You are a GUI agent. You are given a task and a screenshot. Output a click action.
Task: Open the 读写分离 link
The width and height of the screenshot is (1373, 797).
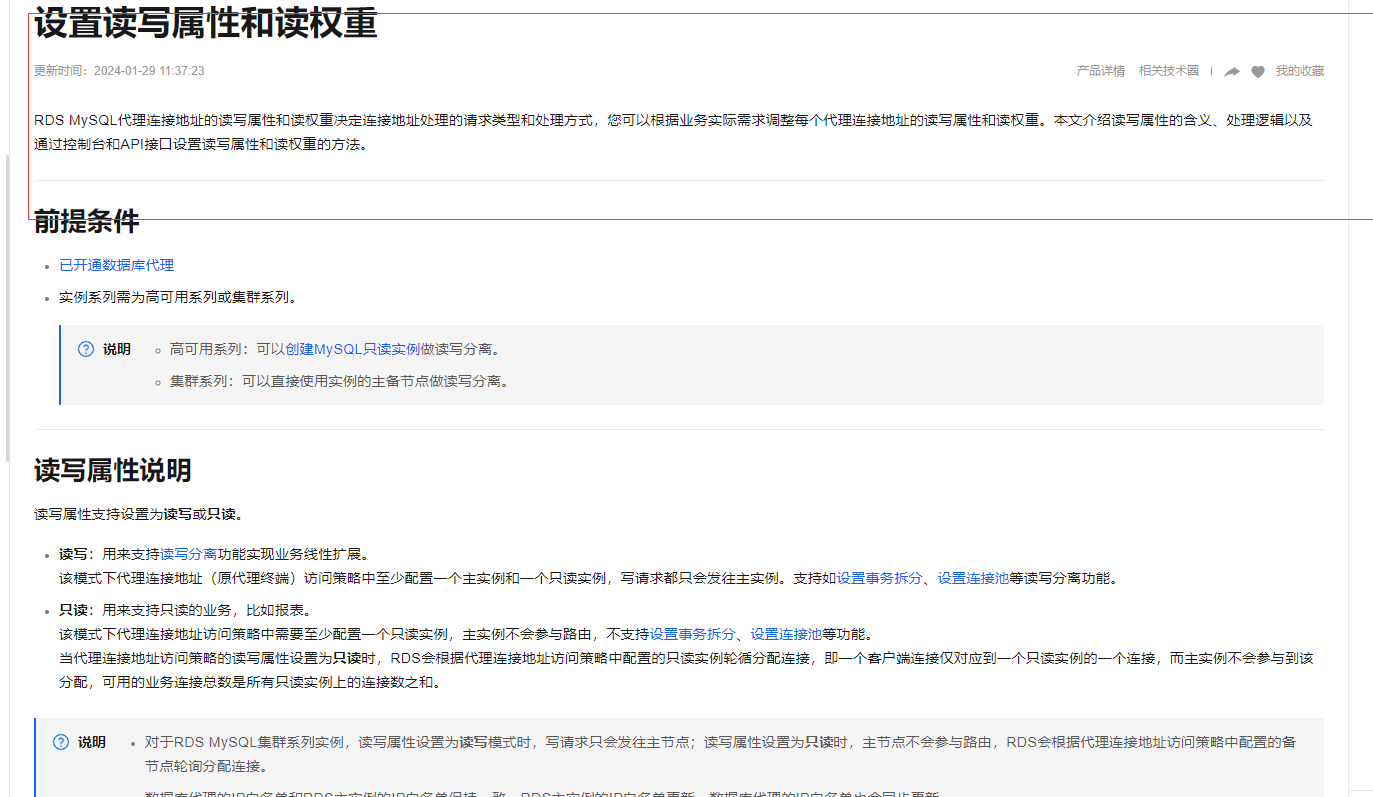pyautogui.click(x=189, y=553)
